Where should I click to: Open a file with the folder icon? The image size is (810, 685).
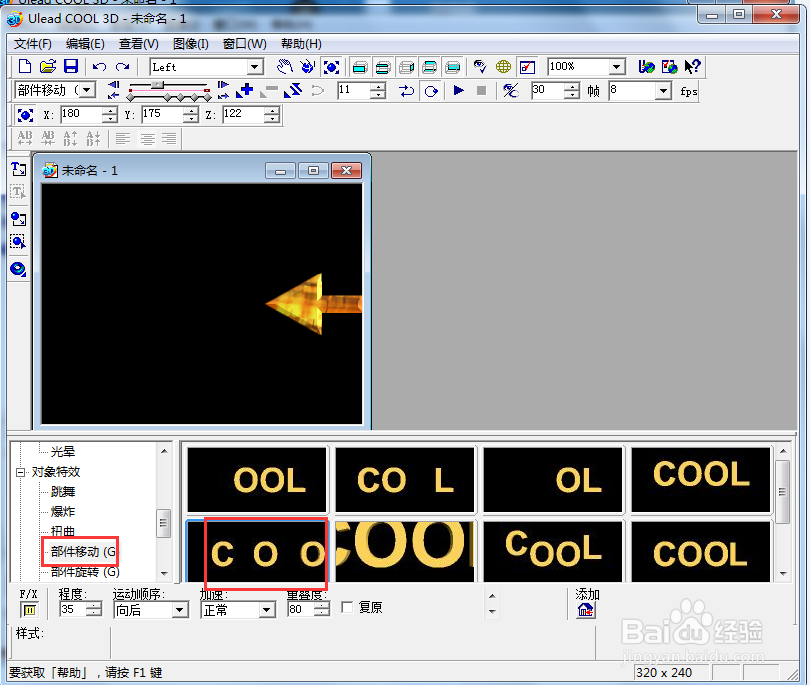(x=48, y=67)
